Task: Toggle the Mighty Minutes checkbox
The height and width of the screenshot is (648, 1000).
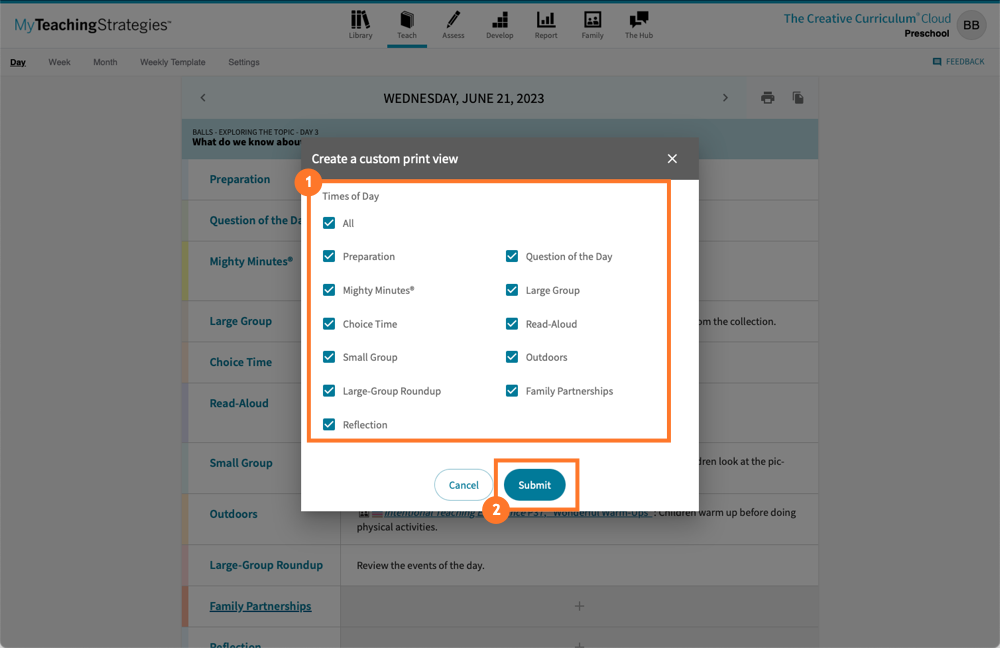Action: click(x=329, y=289)
